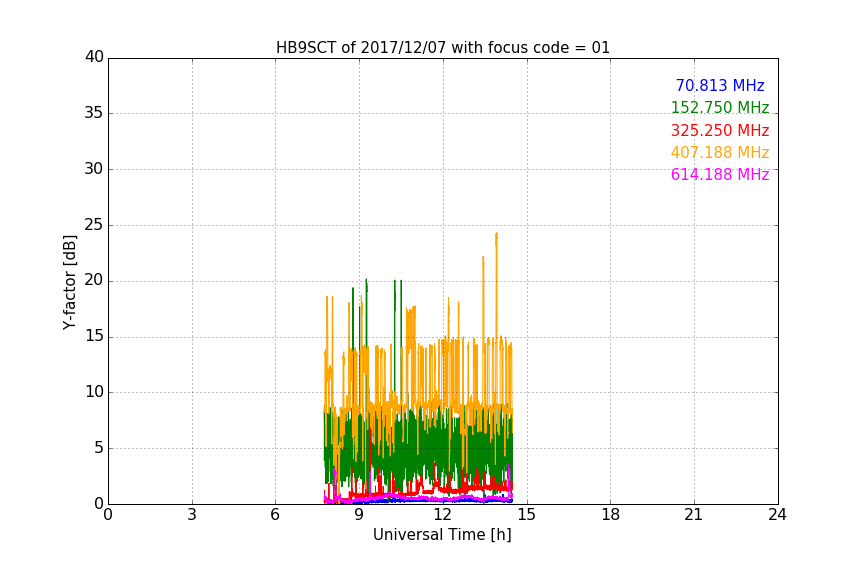864x576 pixels.
Task: Select the 407.188 MHz legend label
Action: 720,153
